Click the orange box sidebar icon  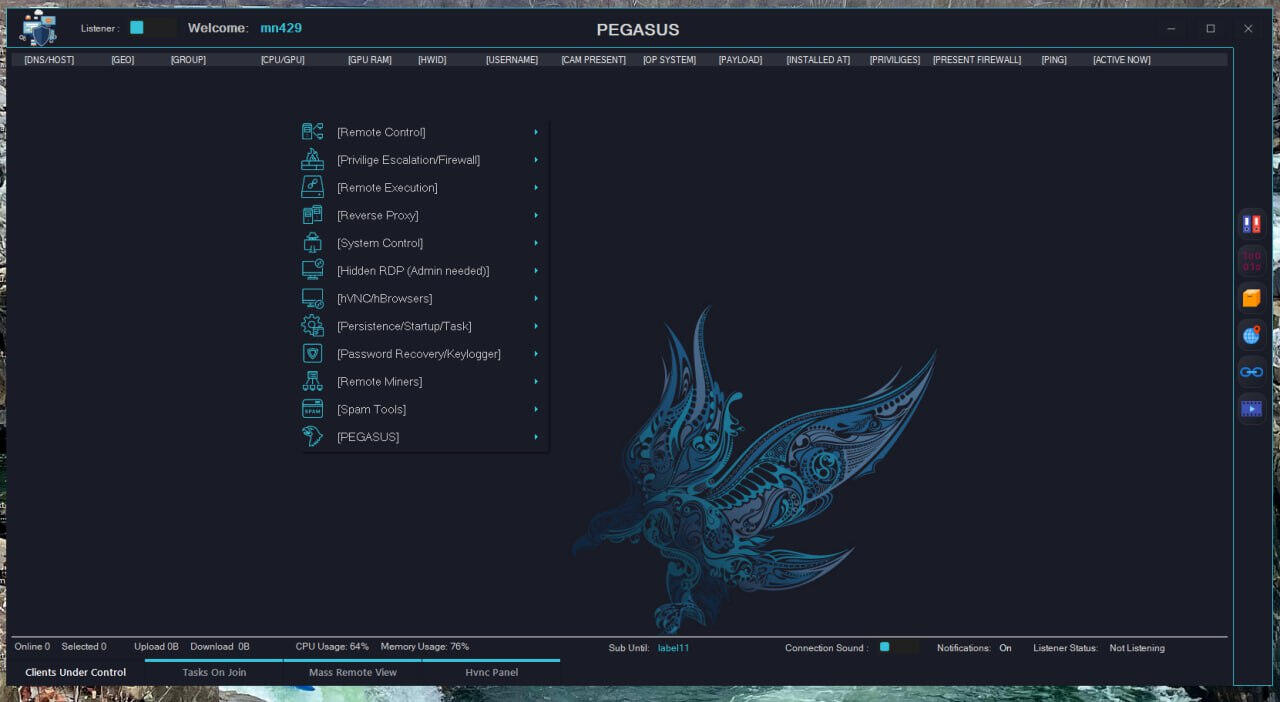1251,298
